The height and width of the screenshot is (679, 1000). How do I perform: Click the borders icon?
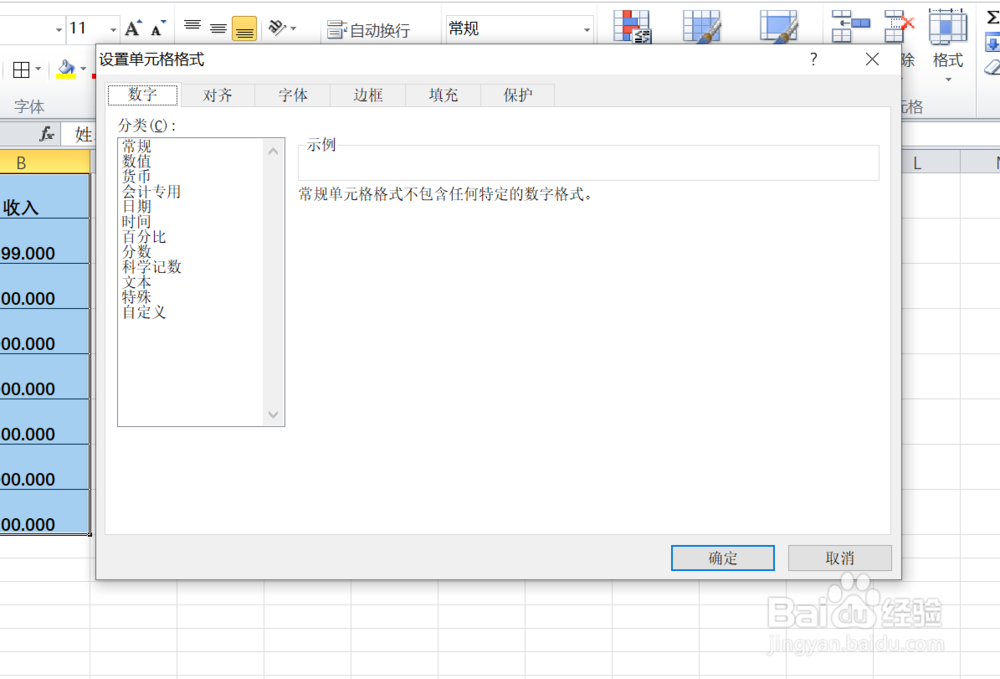pos(21,69)
